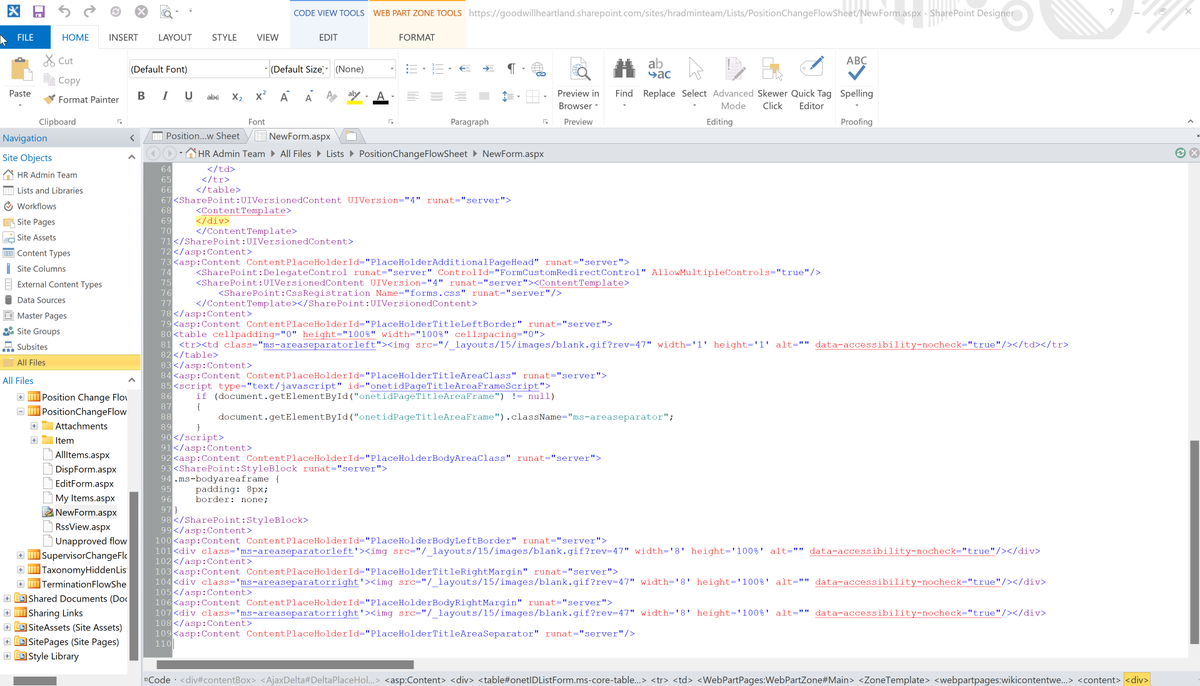Image resolution: width=1200 pixels, height=686 pixels.
Task: Open Lists and Libraries in Site Objects
Action: [50, 190]
